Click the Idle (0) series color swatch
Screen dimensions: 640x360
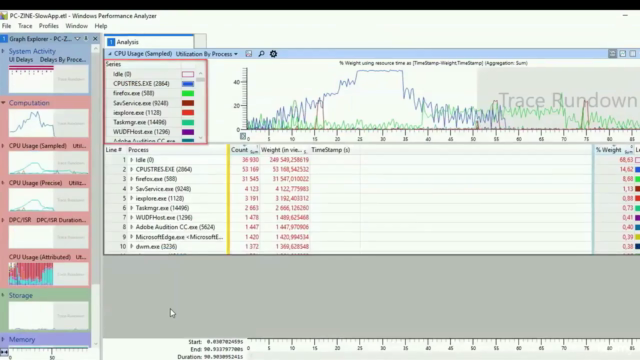188,74
